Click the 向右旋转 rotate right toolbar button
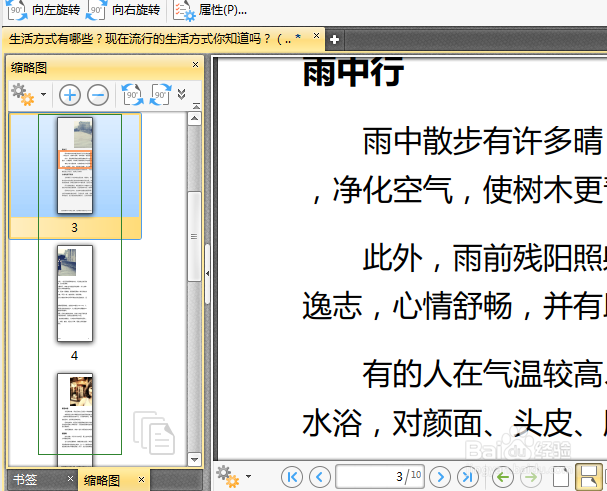 point(123,10)
